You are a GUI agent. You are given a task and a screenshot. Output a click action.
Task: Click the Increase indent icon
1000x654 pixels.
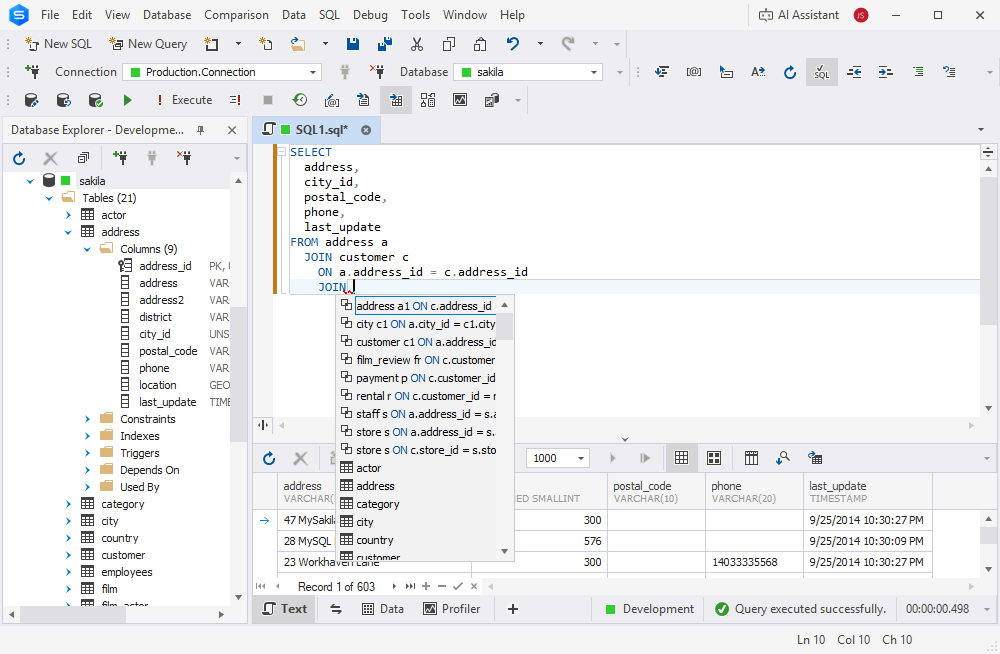coord(885,72)
